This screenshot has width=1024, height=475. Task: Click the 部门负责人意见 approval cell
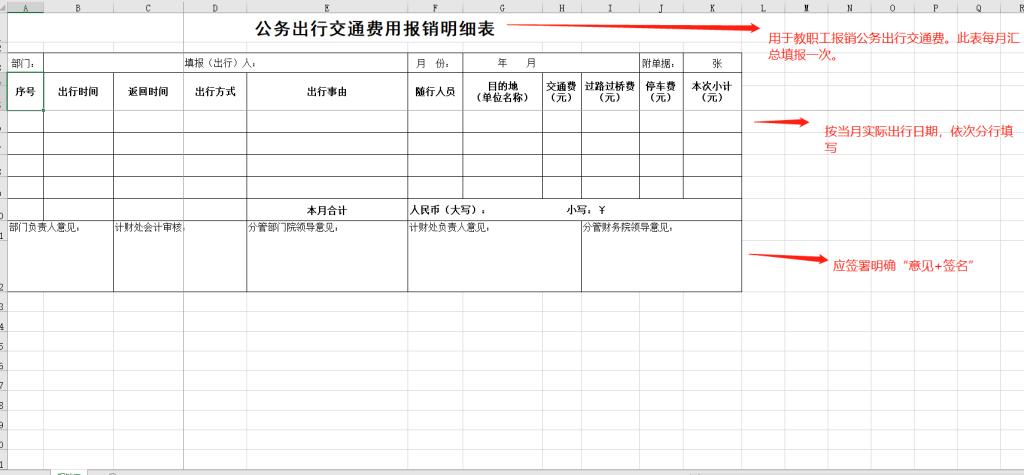(x=59, y=257)
